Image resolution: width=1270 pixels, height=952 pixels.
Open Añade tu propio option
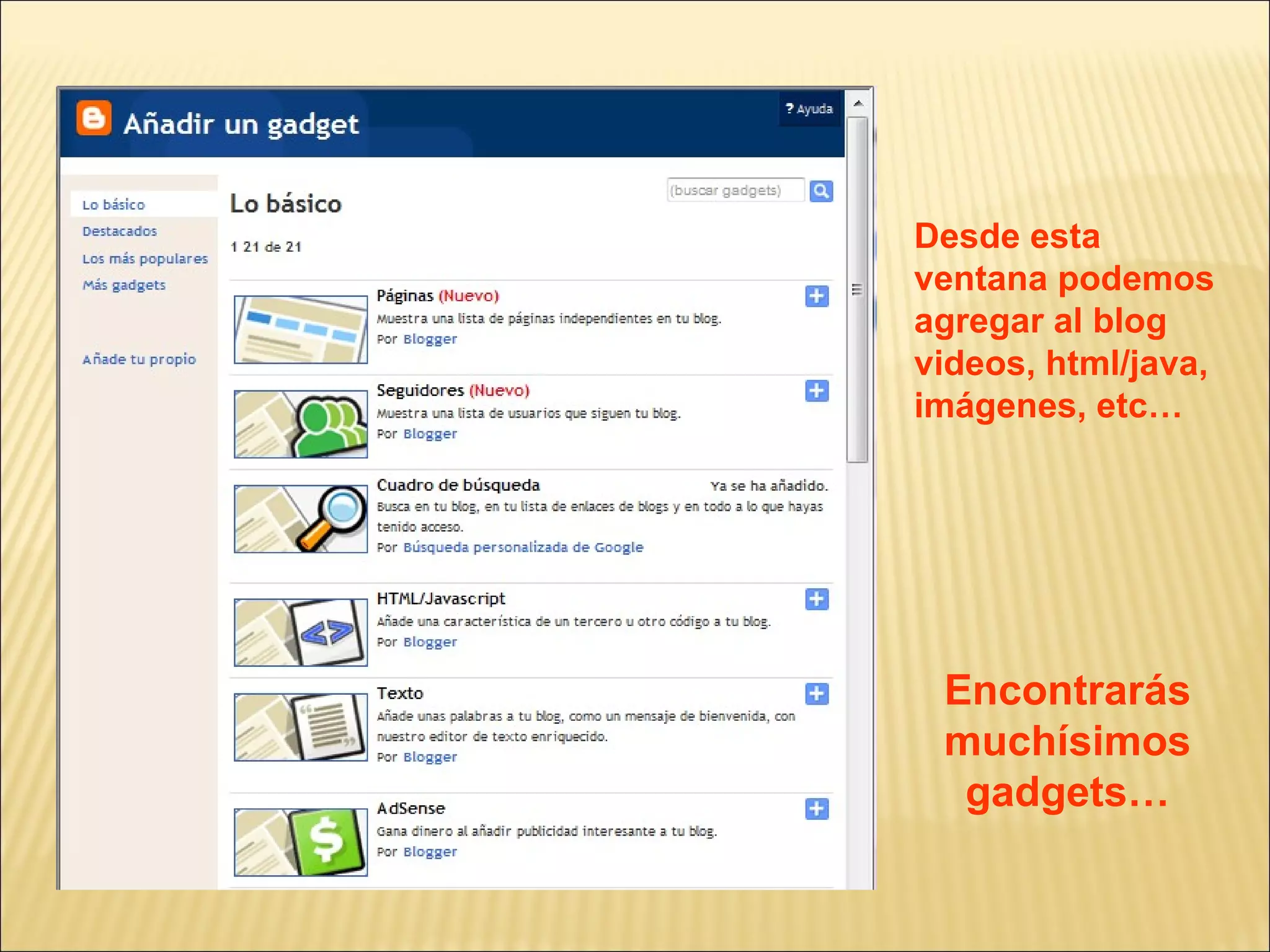tap(139, 359)
